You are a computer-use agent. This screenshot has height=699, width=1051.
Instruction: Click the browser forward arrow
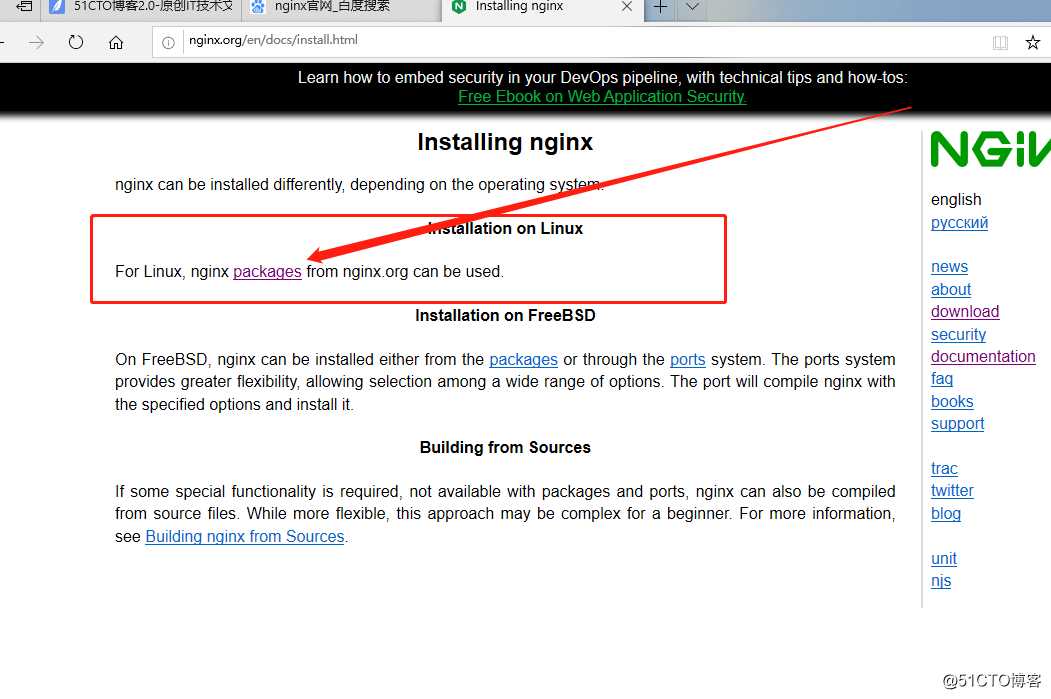click(36, 43)
